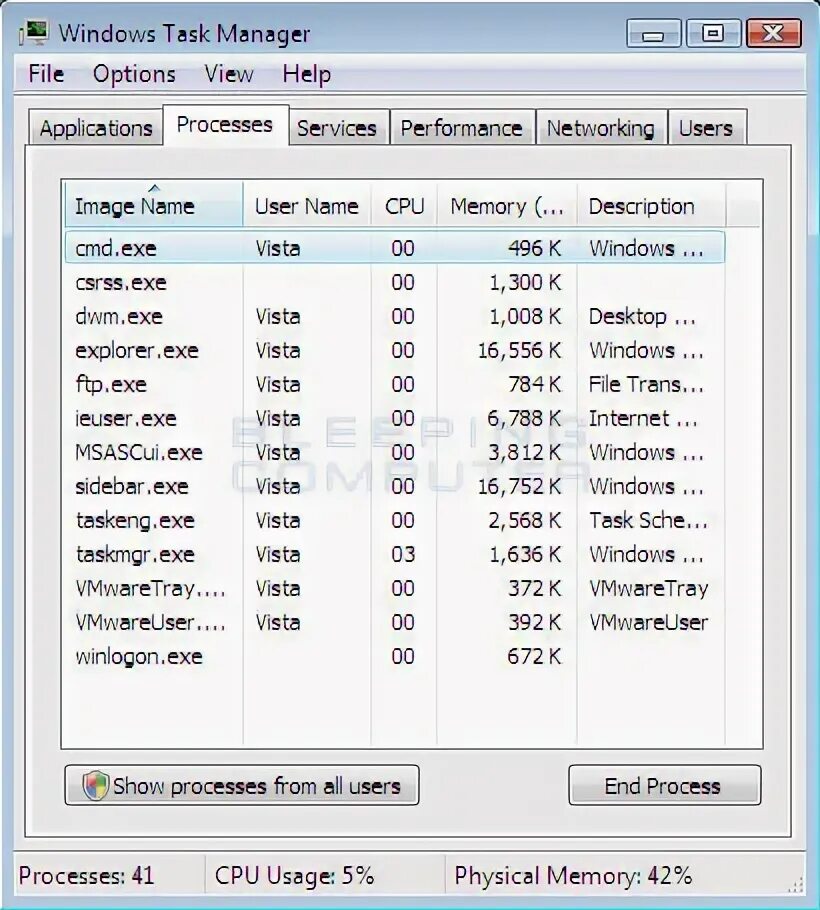Open the File menu
The image size is (820, 910).
pos(46,74)
